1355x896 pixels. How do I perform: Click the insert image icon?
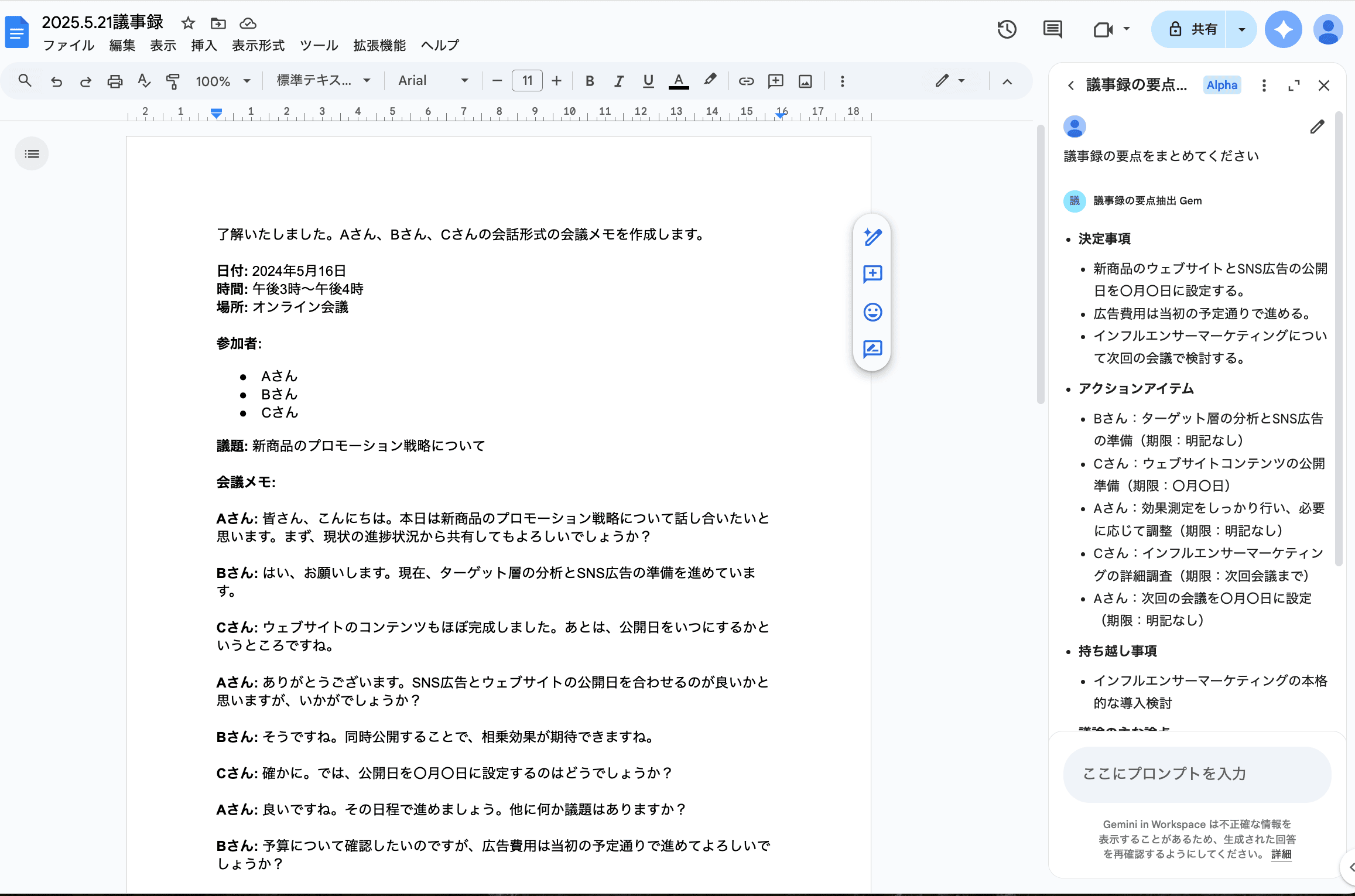pos(805,81)
